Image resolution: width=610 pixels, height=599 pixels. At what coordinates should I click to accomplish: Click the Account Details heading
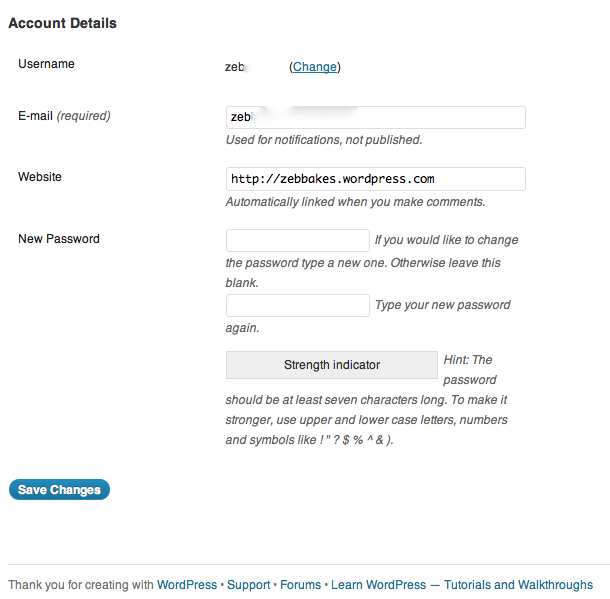point(62,23)
